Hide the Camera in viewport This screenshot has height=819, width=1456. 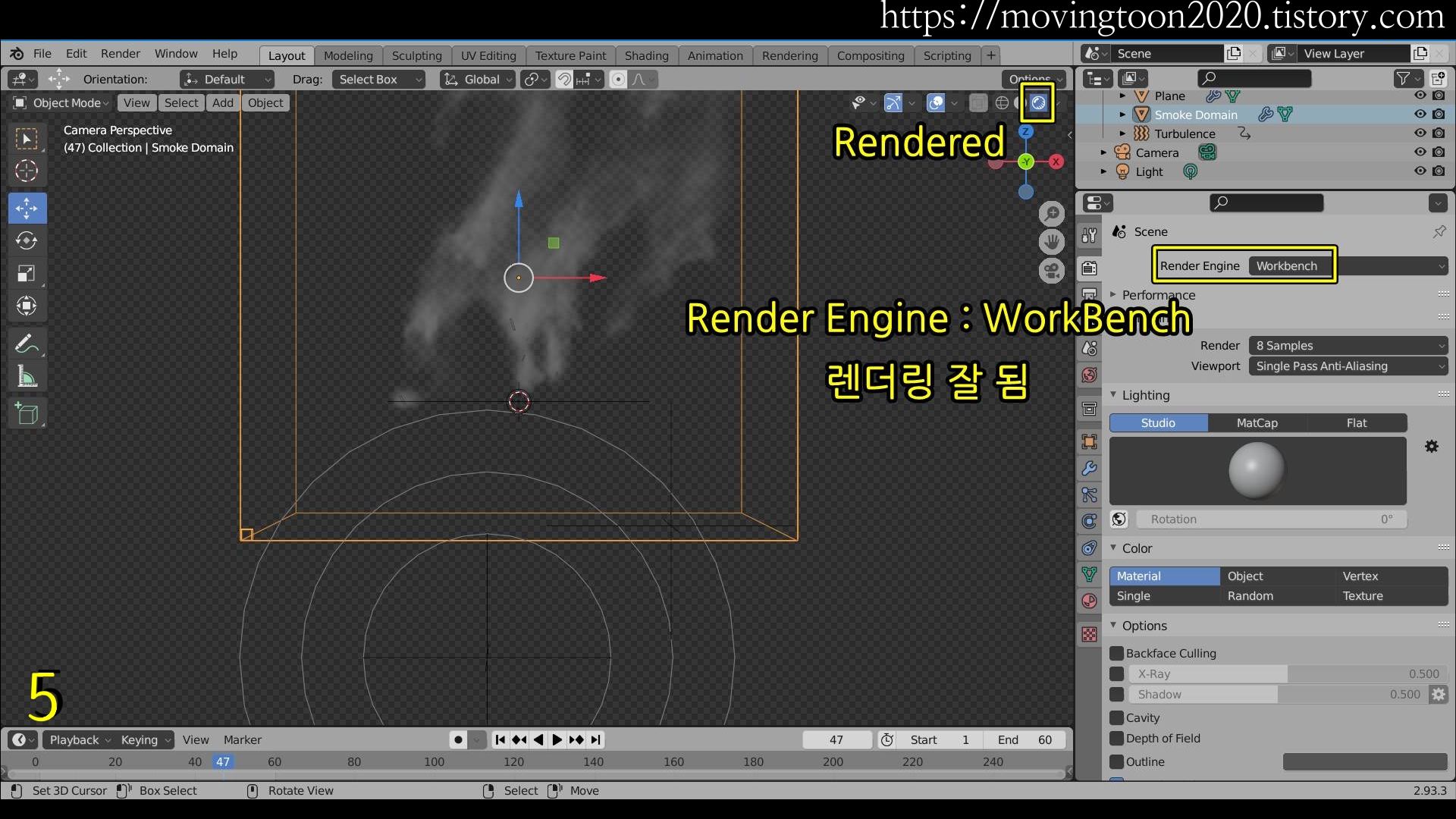coord(1420,152)
